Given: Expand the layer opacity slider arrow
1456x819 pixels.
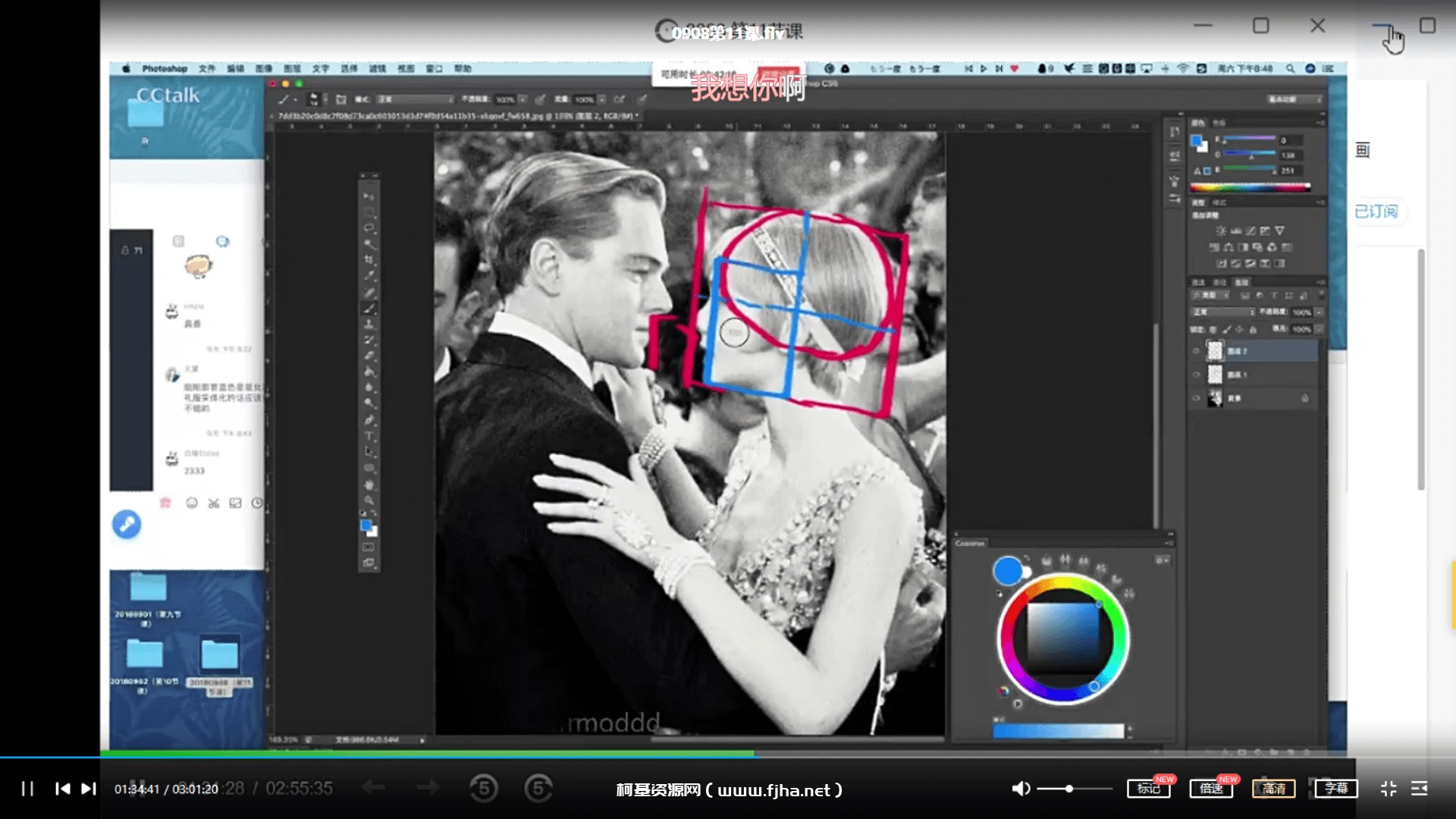Looking at the screenshot, I should (1319, 312).
